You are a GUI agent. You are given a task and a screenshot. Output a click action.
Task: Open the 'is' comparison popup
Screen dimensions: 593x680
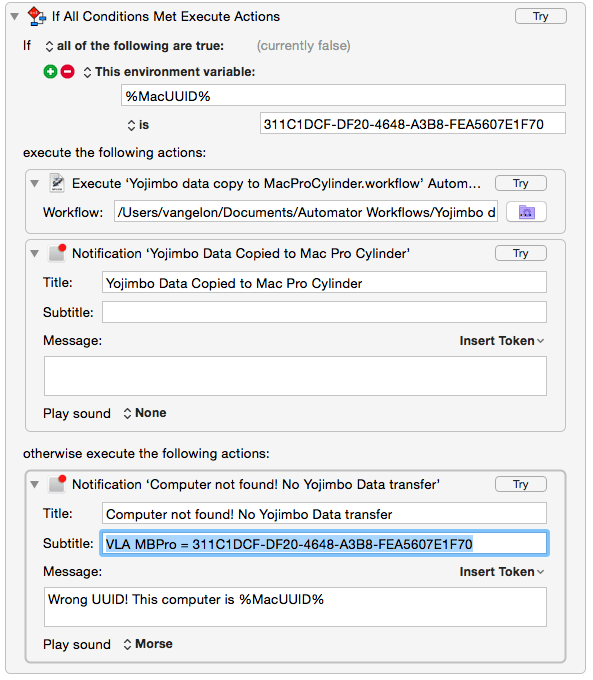point(138,125)
